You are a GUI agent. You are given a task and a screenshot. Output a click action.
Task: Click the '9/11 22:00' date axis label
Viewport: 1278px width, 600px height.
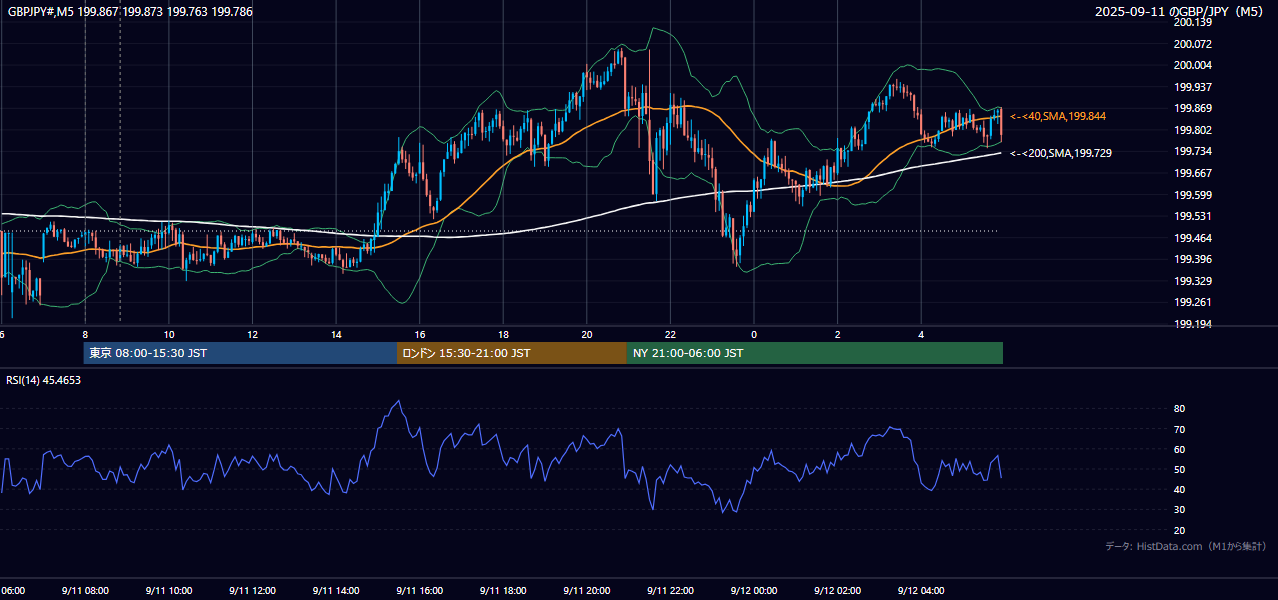[x=670, y=591]
